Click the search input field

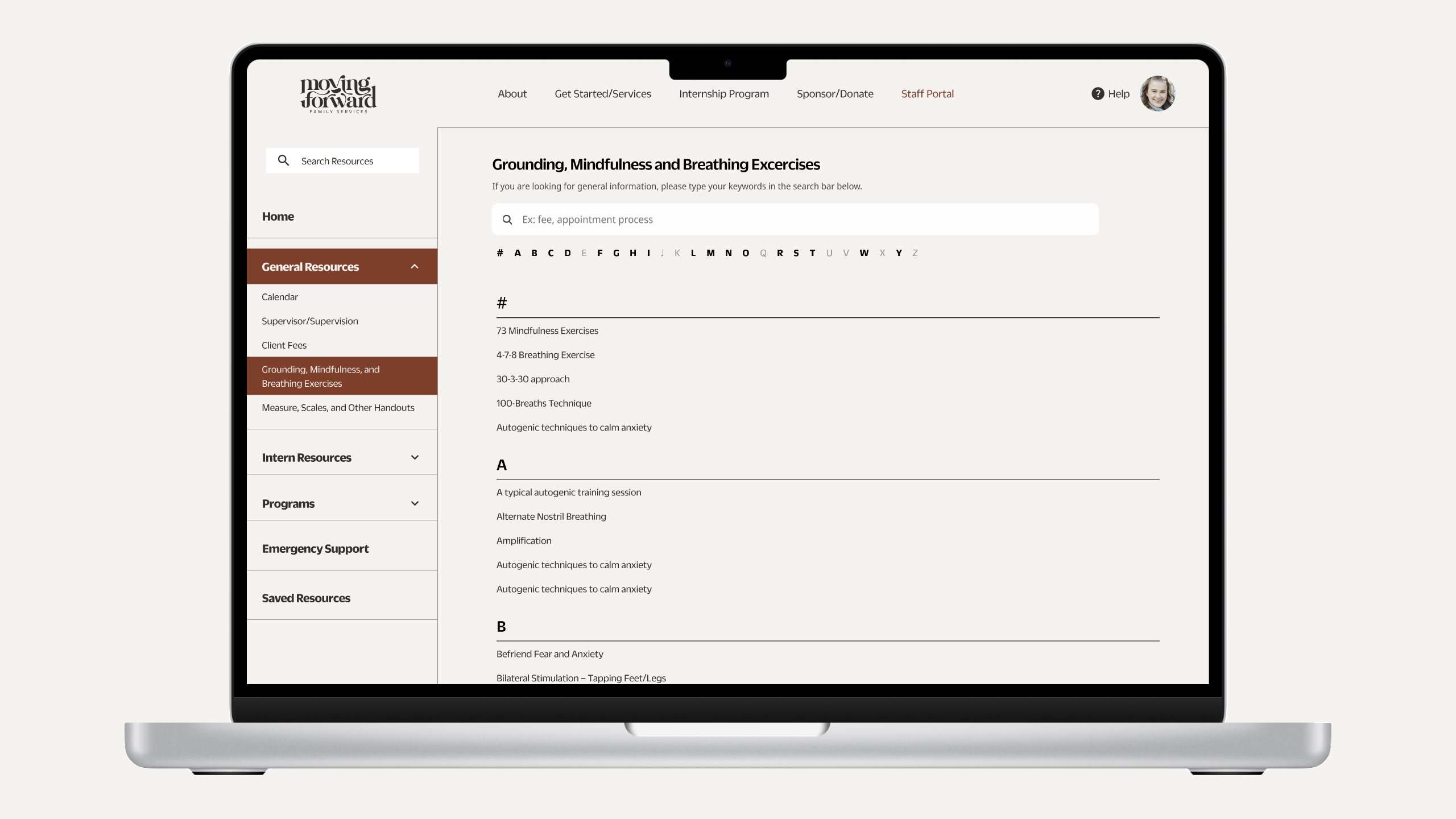click(795, 219)
